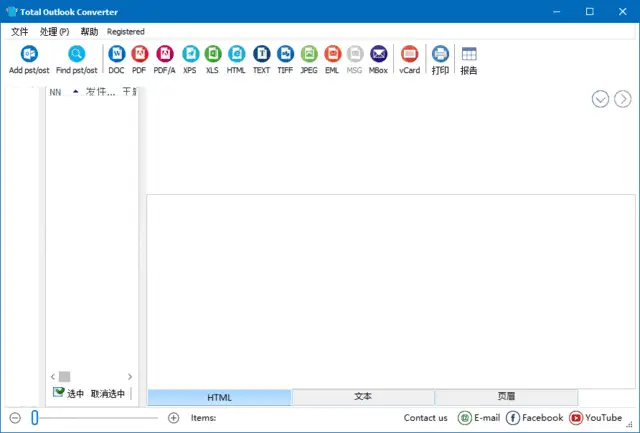
Task: Click the zoom slider handle
Action: (x=34, y=418)
